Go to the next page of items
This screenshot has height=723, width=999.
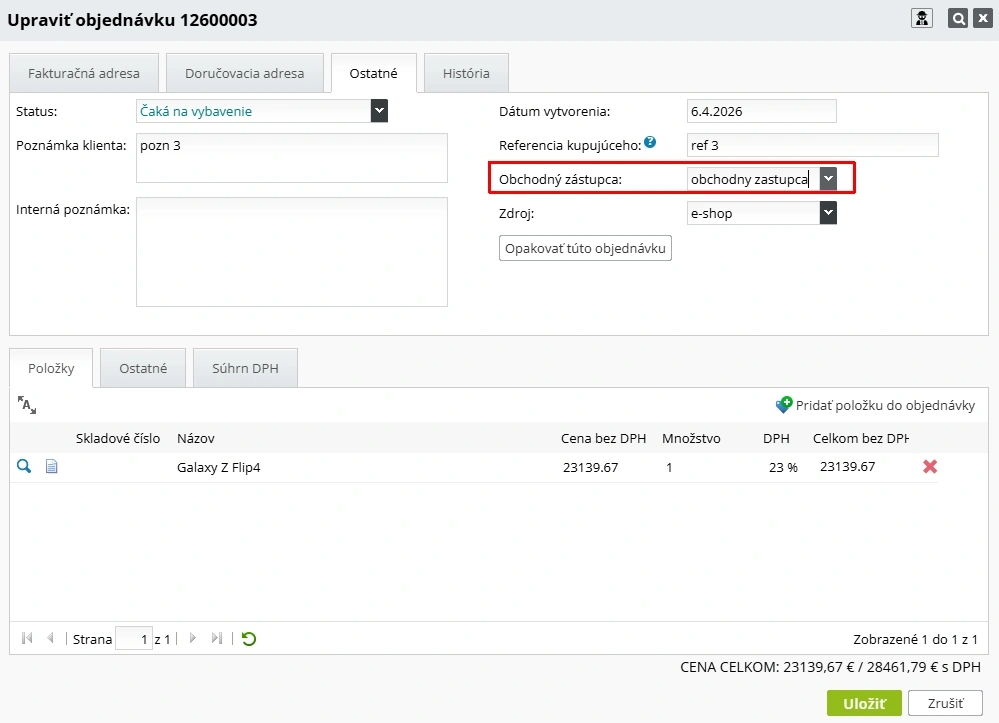[193, 638]
